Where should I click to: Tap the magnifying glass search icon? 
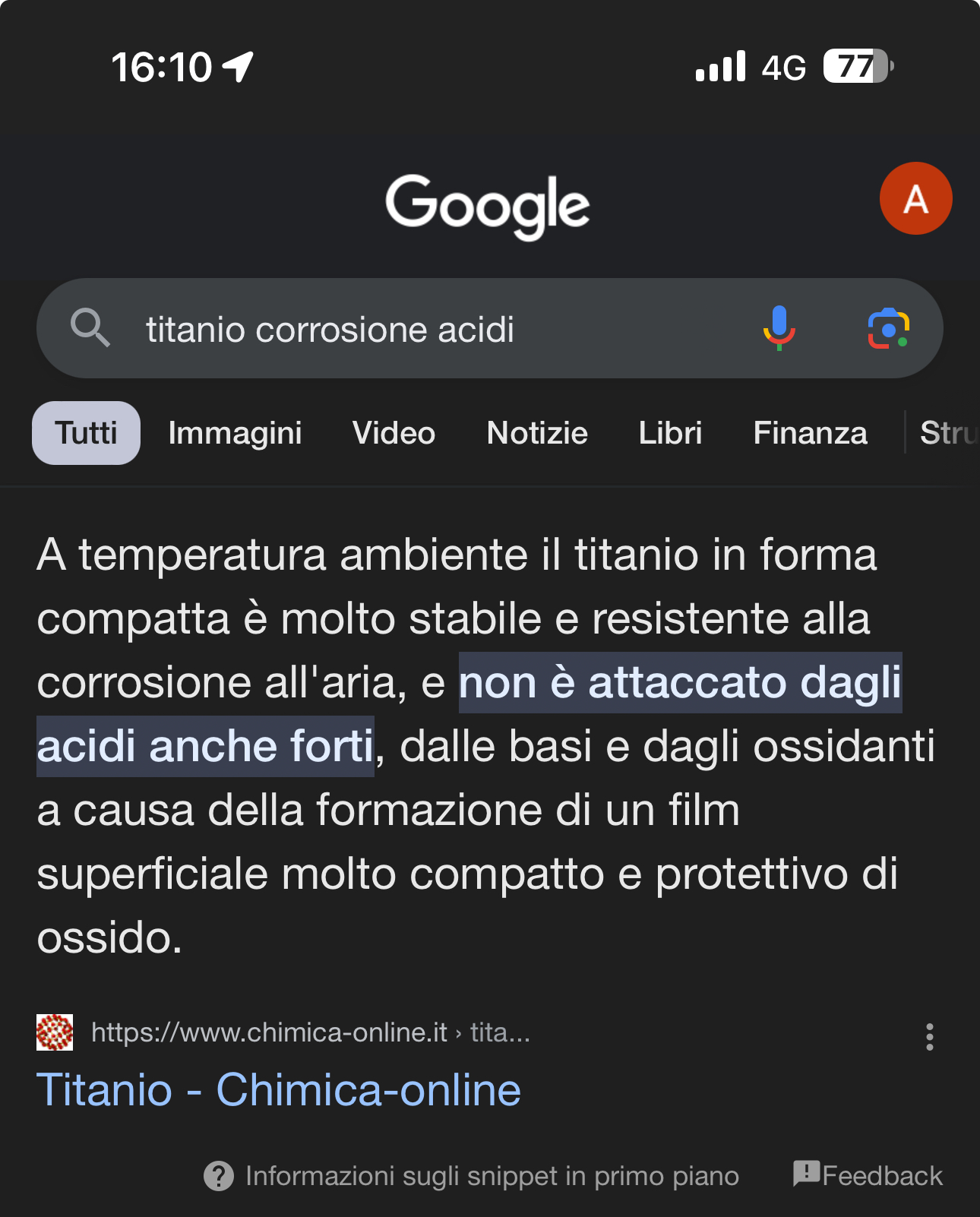coord(90,328)
